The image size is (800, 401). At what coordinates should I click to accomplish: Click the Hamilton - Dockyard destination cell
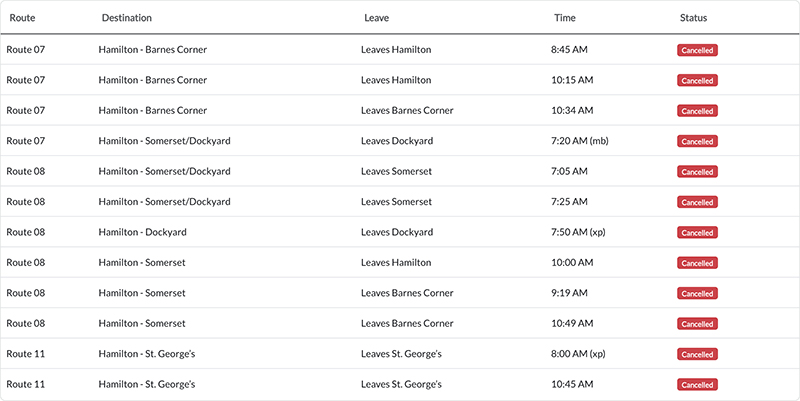(143, 232)
